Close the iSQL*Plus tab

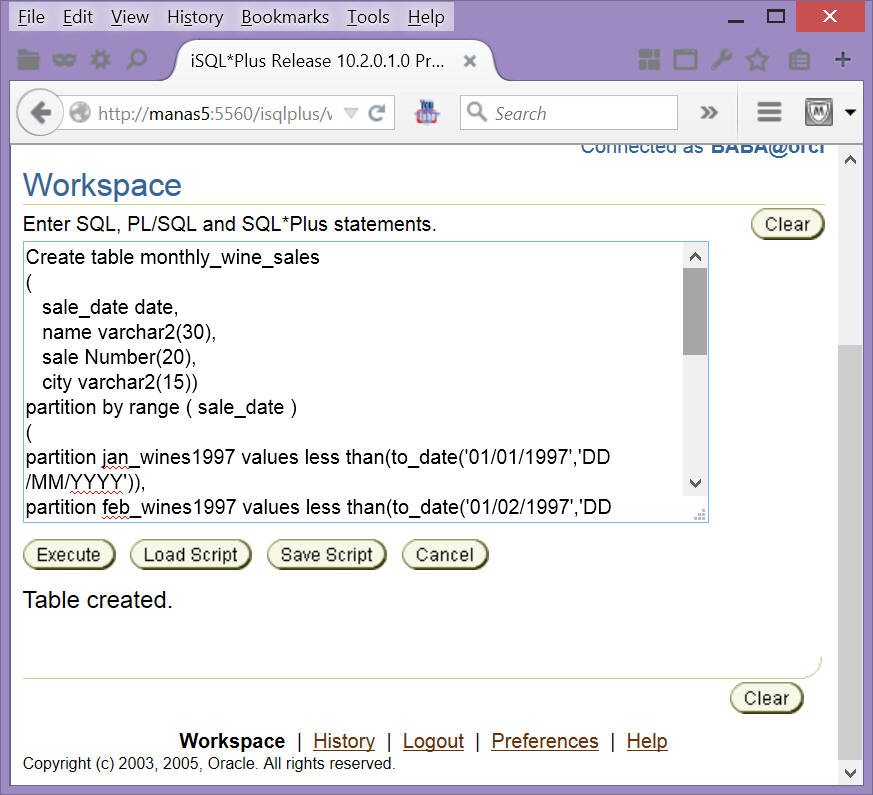coord(470,61)
